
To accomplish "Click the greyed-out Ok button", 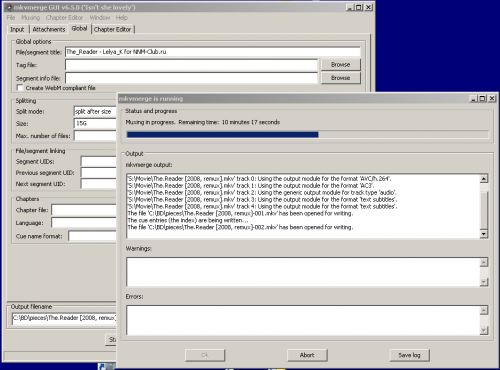I will coord(205,355).
